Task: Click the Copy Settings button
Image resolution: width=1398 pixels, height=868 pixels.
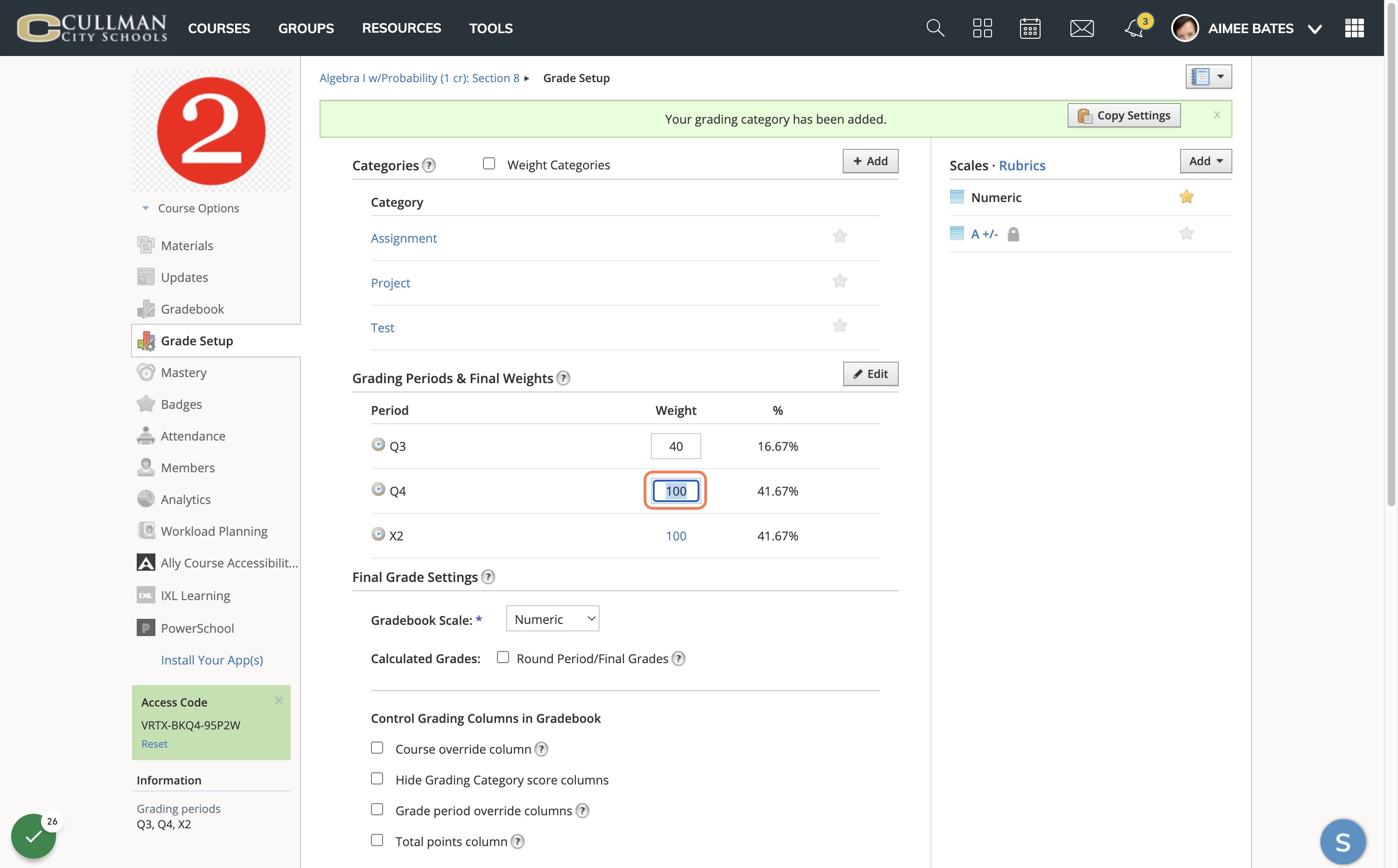Action: pos(1124,115)
